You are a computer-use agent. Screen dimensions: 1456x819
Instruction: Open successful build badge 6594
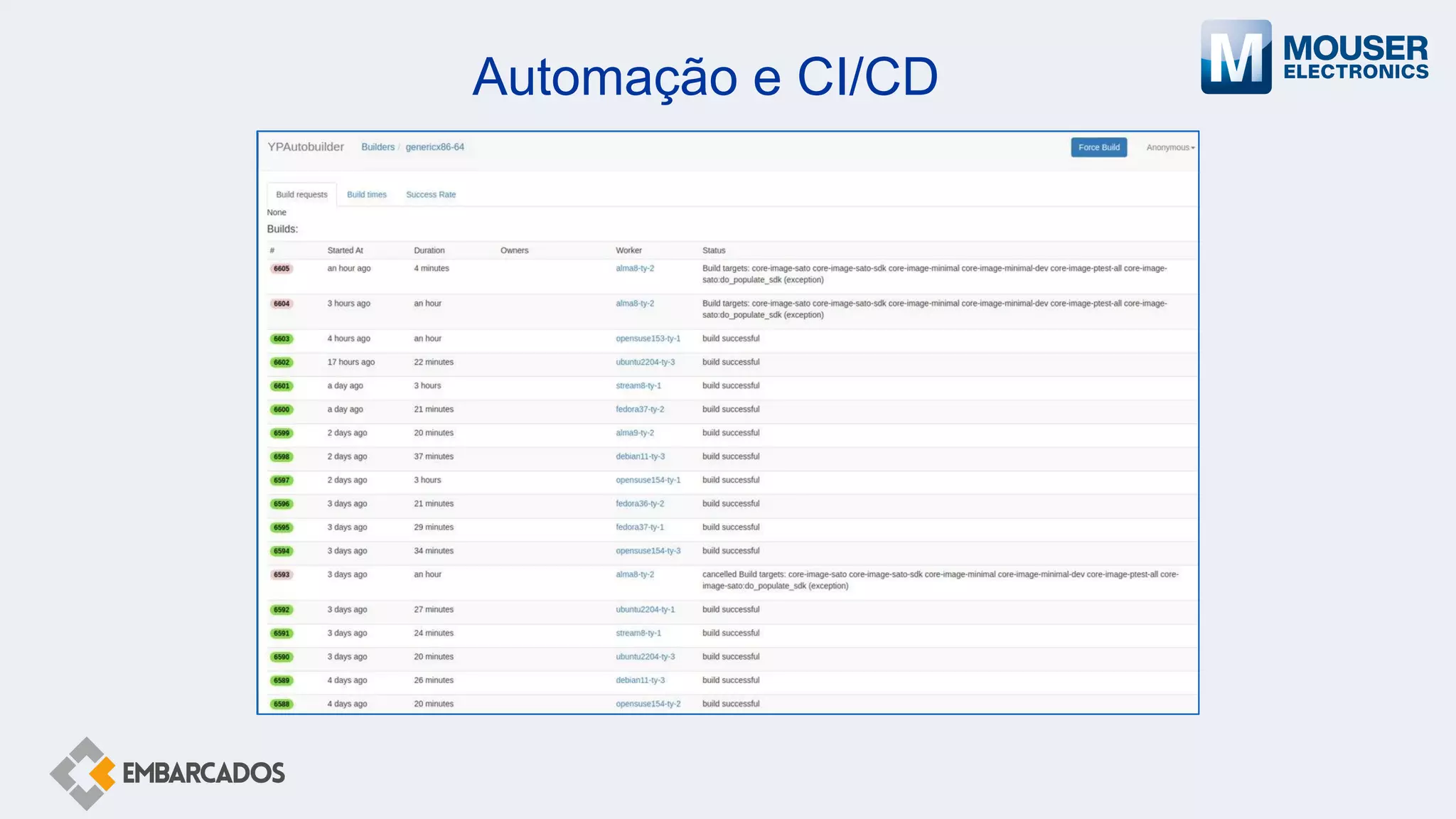coord(282,551)
